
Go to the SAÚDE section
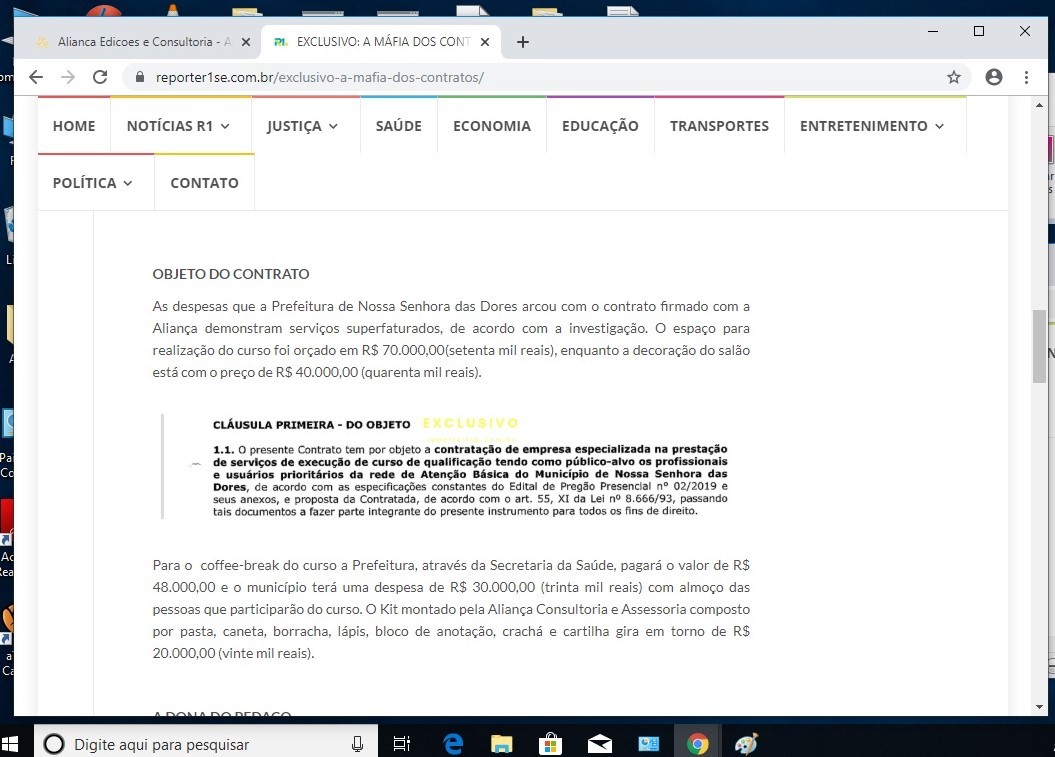click(398, 126)
